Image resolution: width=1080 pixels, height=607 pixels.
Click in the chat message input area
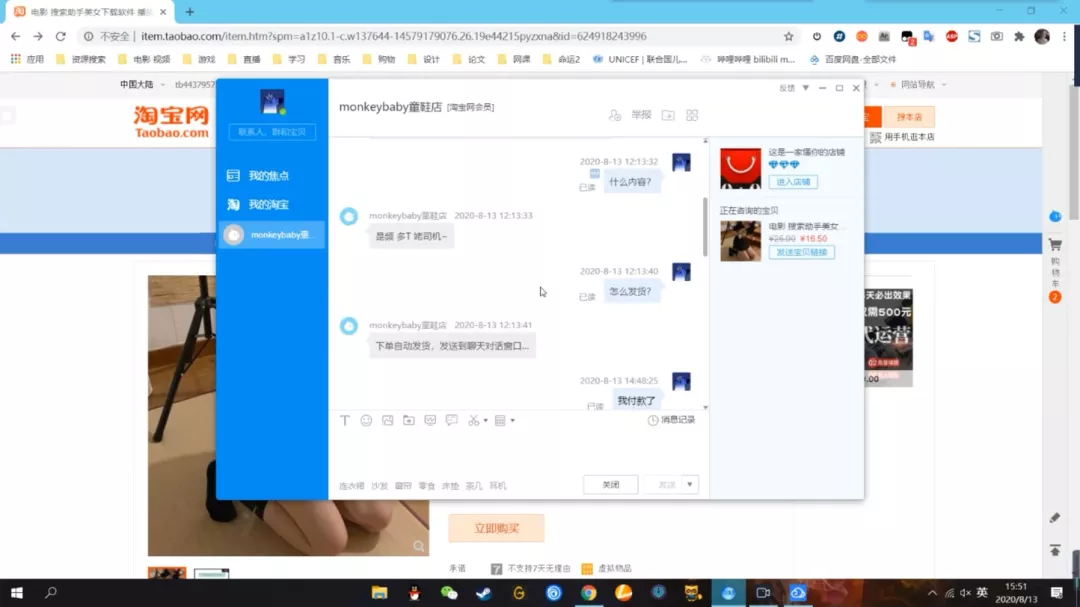[x=518, y=453]
